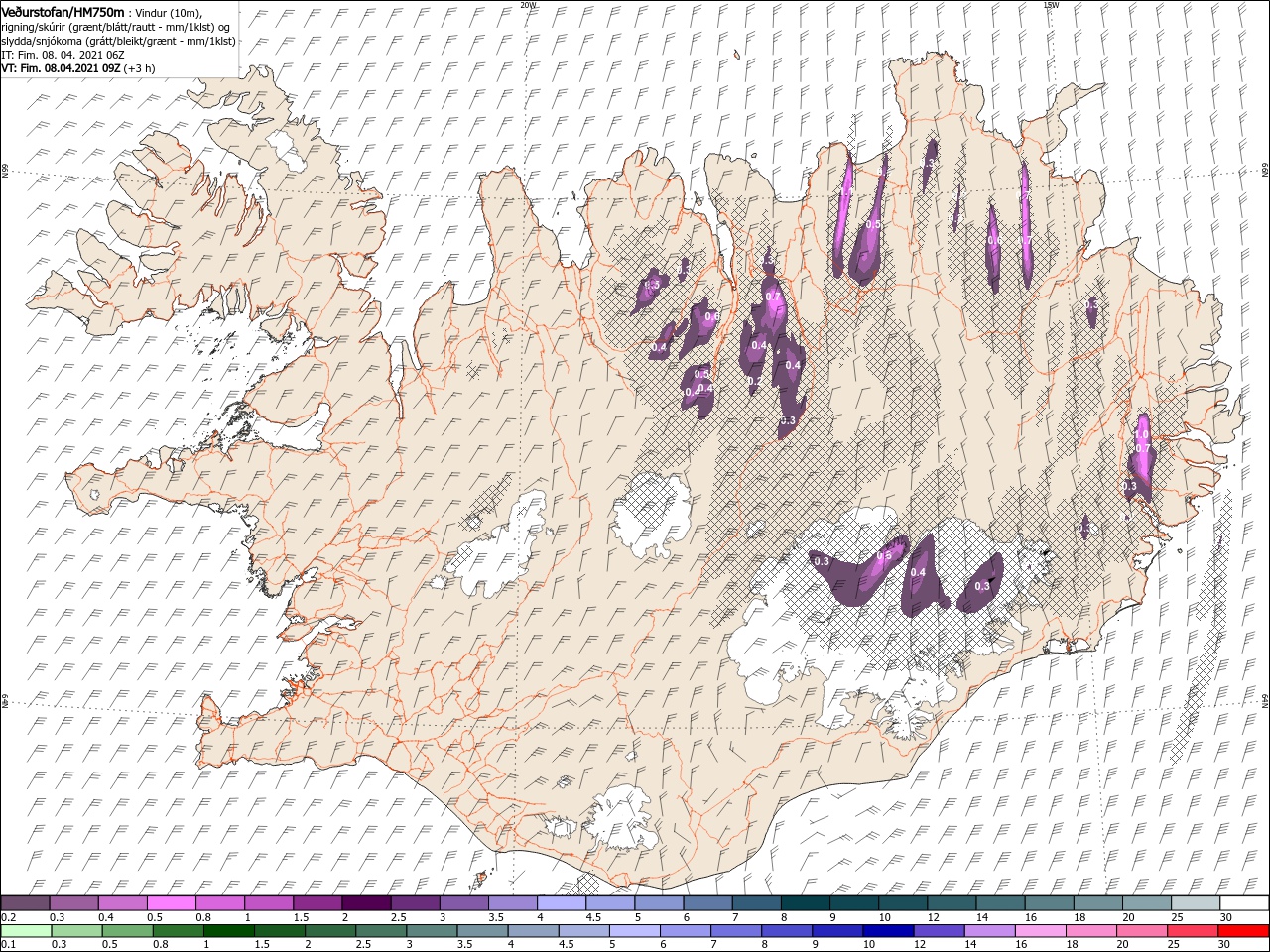Screen dimensions: 1270x952
Task: Click the bright pink 0.5–0.8 swatch, upper row
Action: point(172,903)
